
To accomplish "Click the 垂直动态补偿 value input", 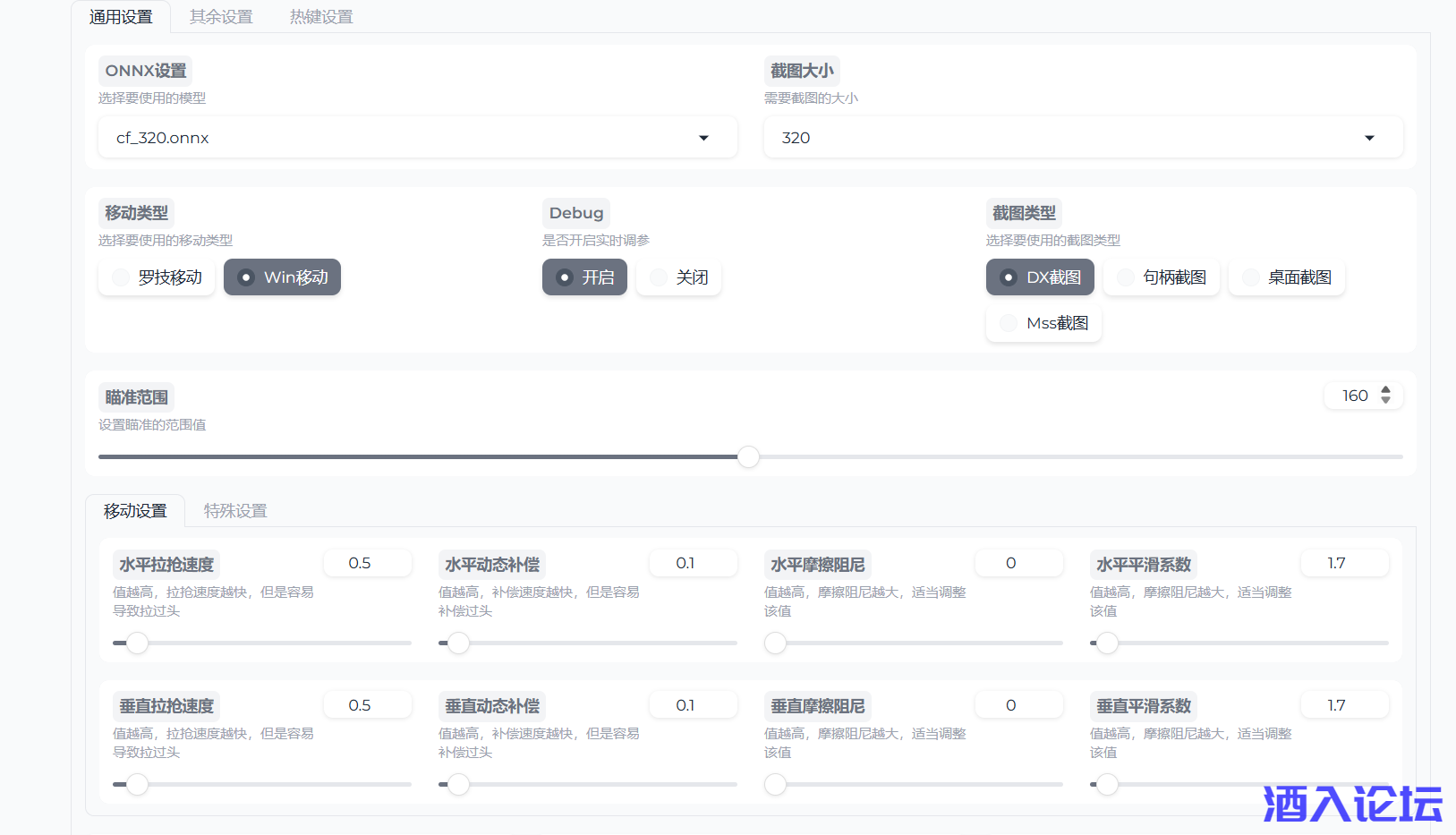I will point(693,705).
